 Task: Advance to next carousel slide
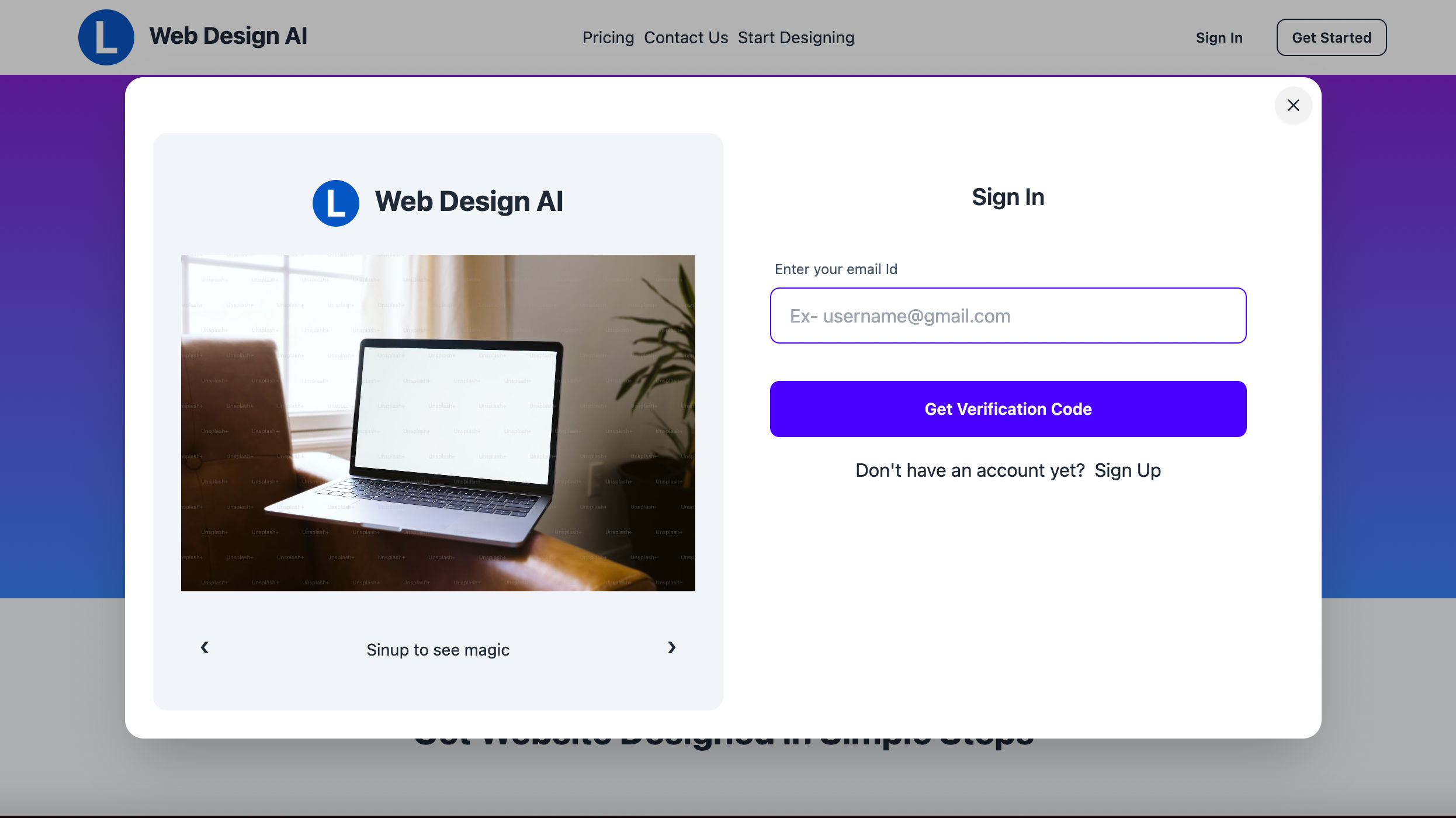pyautogui.click(x=672, y=647)
